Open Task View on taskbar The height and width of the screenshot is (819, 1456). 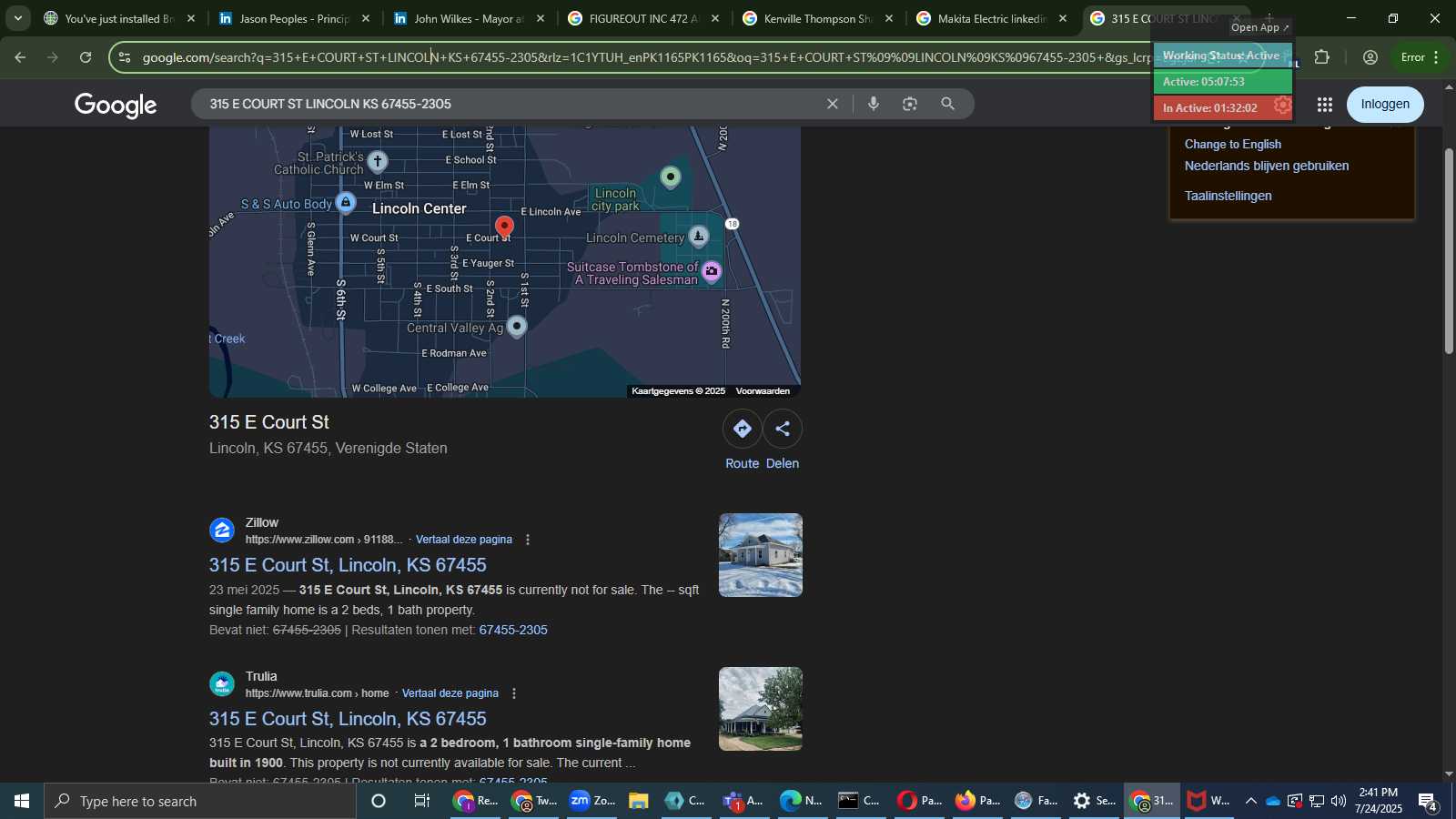click(421, 801)
